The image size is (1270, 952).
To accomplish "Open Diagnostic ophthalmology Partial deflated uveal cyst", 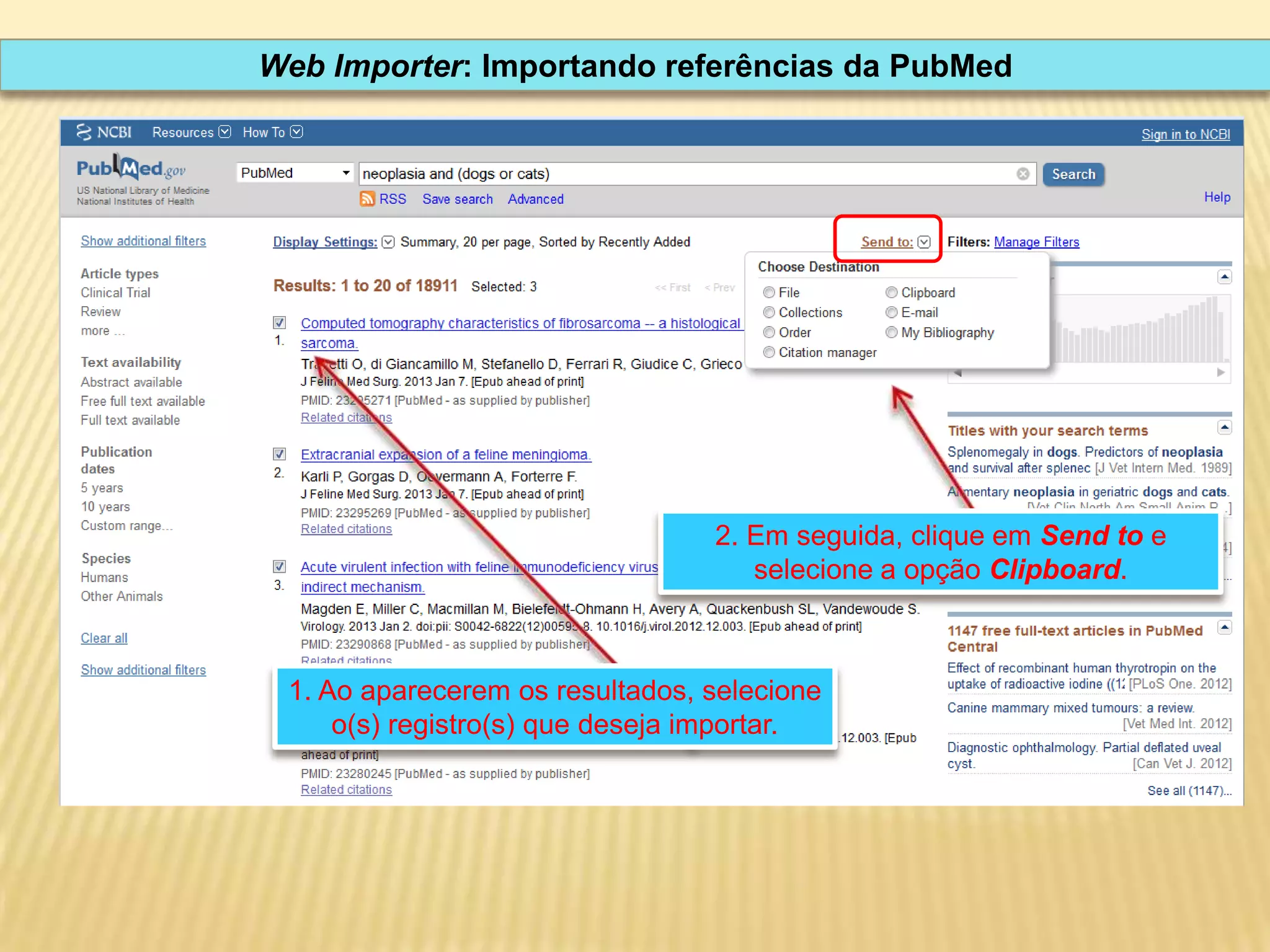I will 1084,756.
